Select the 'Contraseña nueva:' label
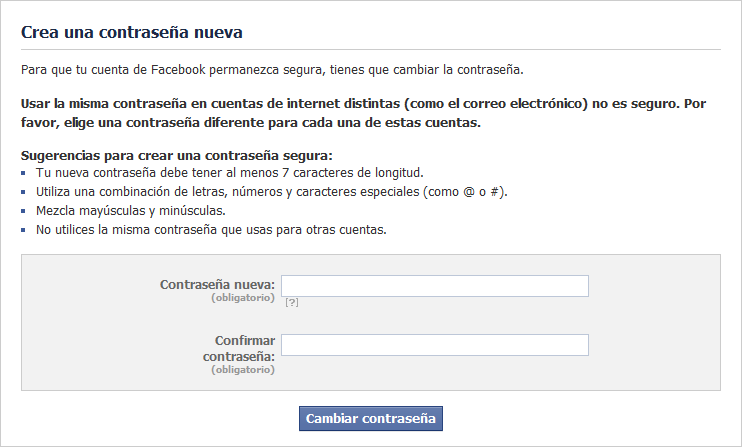This screenshot has height=447, width=742. 217,285
